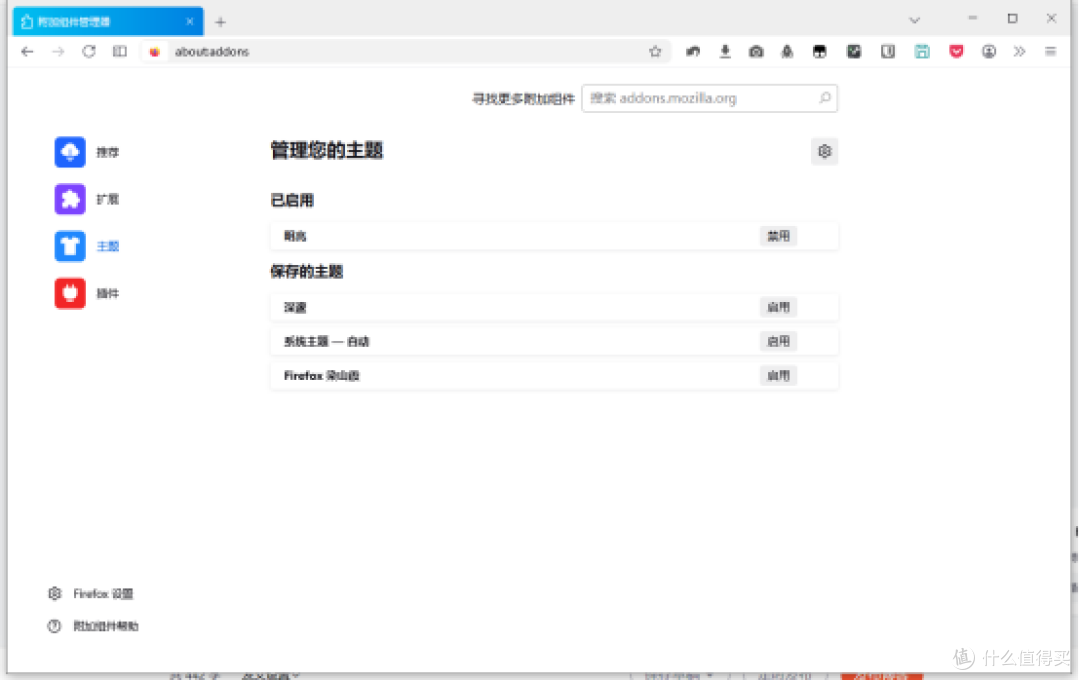Open the 插件 label in sidebar
The height and width of the screenshot is (680, 1080).
point(108,293)
